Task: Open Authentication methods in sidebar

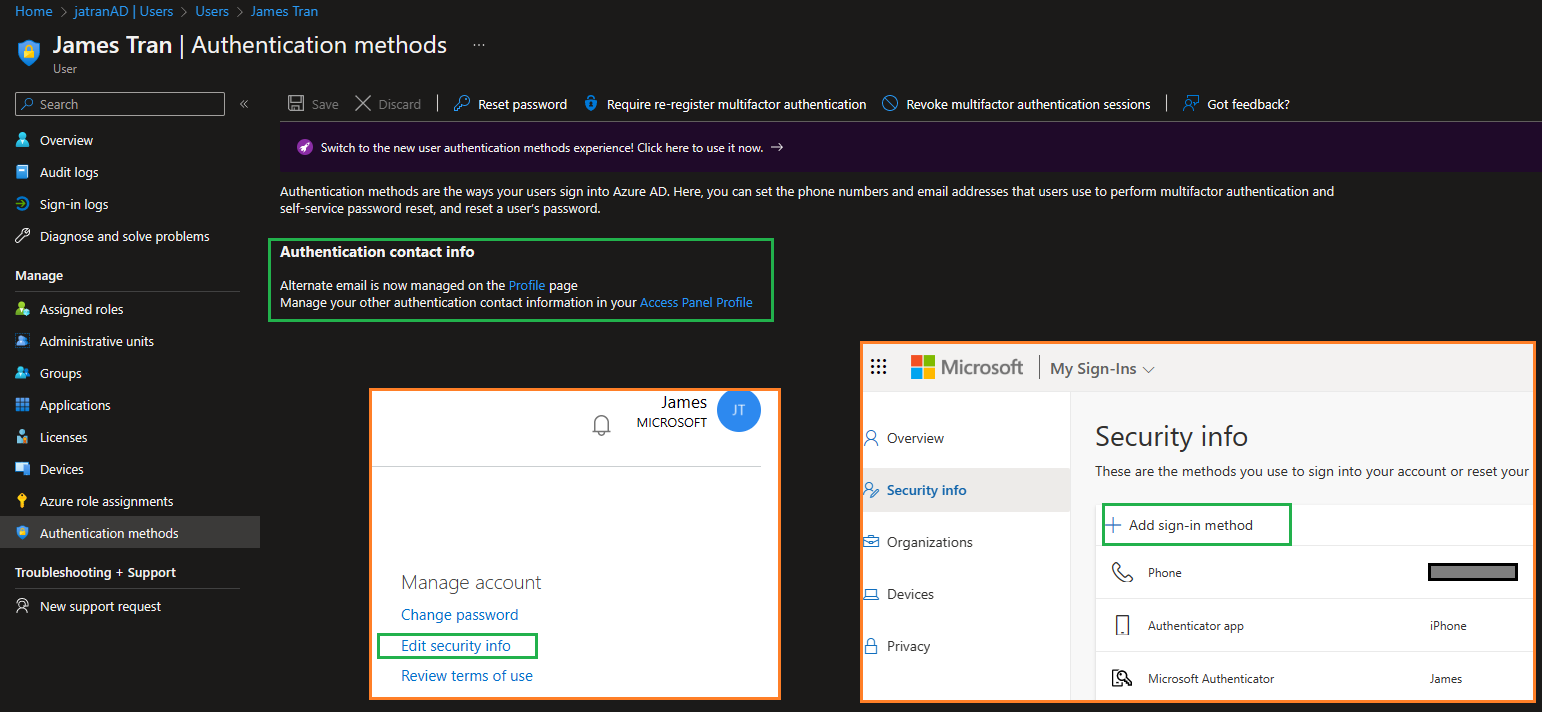Action: coord(130,533)
